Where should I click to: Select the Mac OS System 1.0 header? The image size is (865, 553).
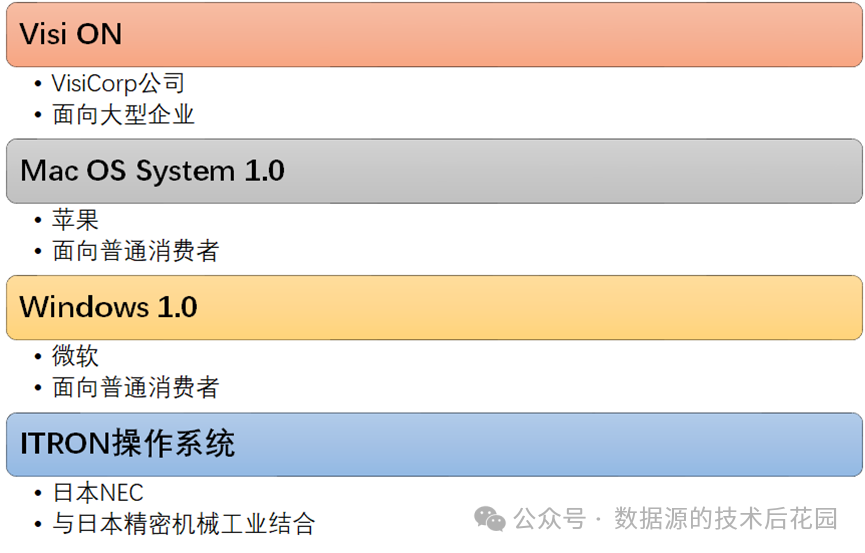click(432, 171)
